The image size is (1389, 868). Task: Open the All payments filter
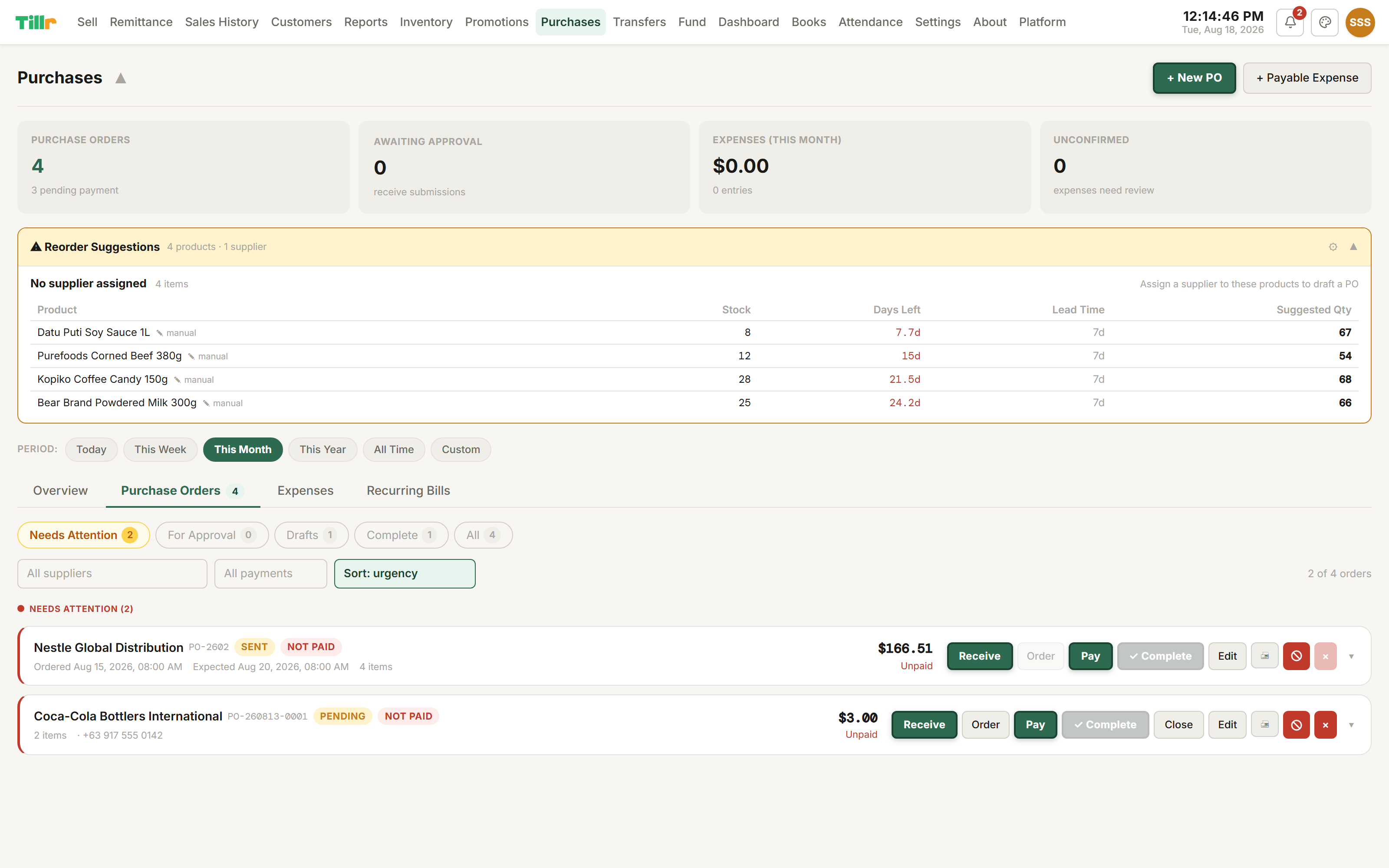tap(271, 573)
